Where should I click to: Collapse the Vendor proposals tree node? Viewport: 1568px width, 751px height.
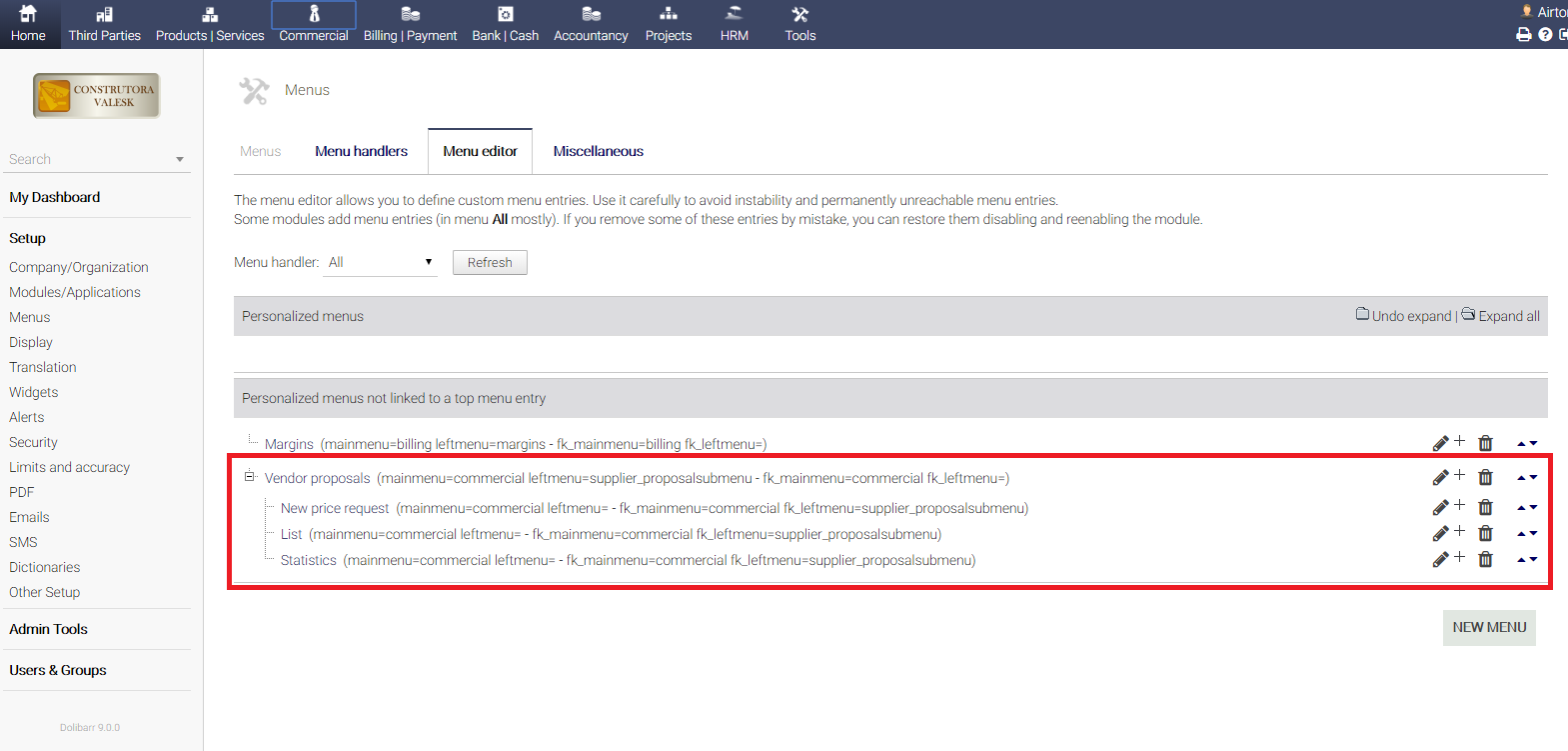249,477
